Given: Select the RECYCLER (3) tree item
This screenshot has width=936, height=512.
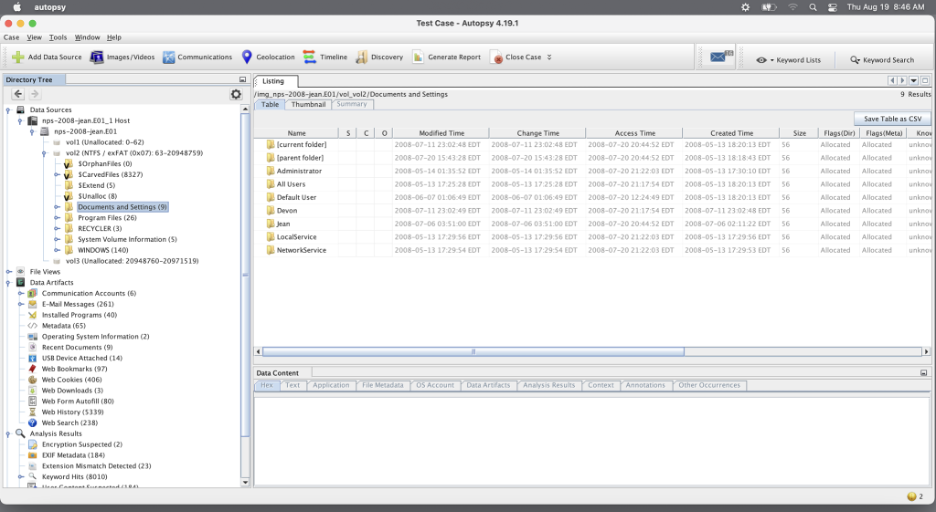Looking at the screenshot, I should [100, 229].
